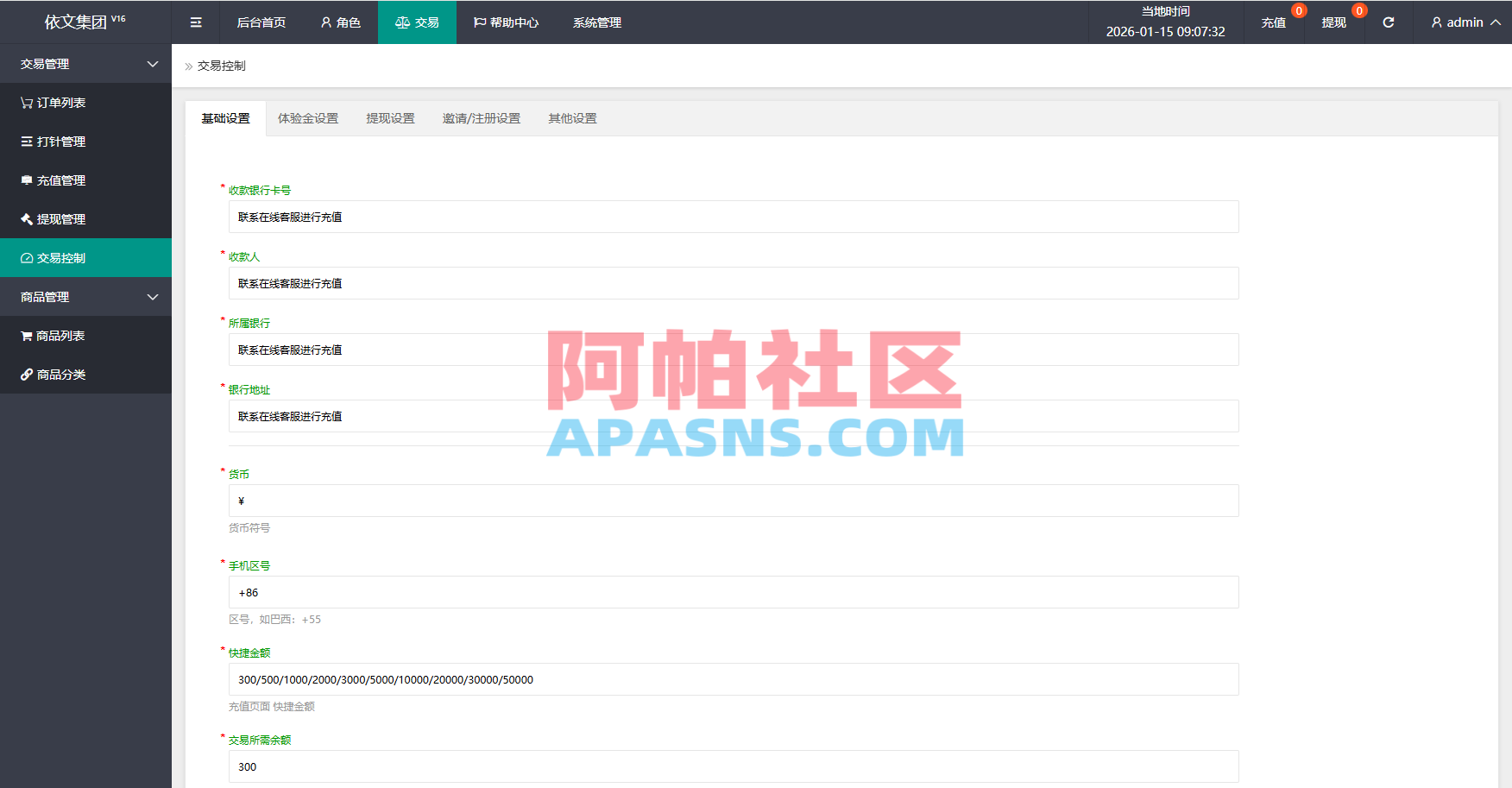Screen dimensions: 1512x788
Task: Click the link icon beside 商品分类
Action: [x=27, y=375]
